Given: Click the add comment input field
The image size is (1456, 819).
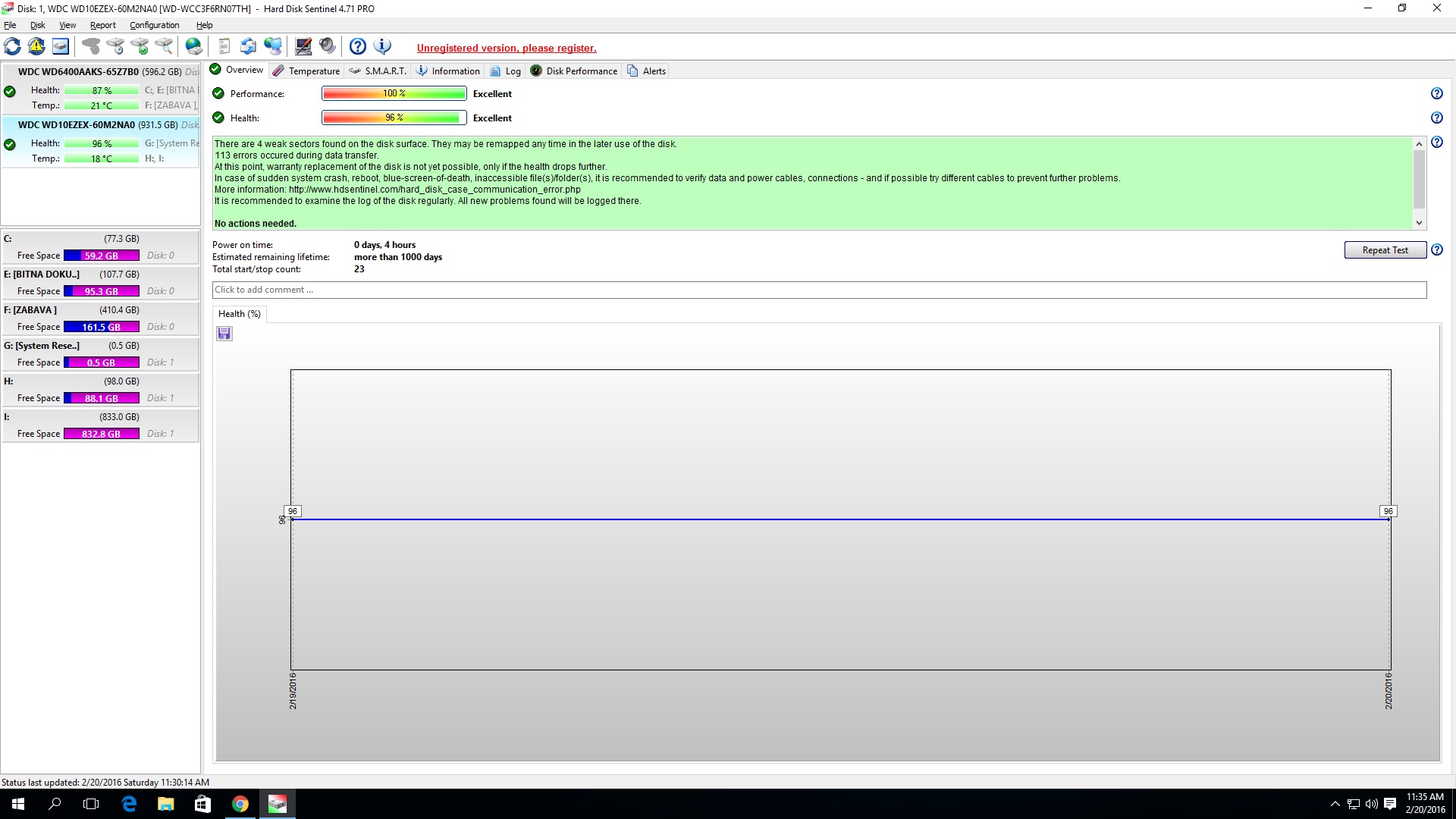Looking at the screenshot, I should [819, 290].
